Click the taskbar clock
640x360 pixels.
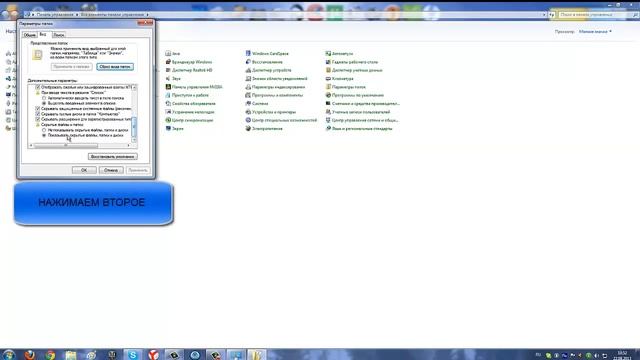pos(622,355)
